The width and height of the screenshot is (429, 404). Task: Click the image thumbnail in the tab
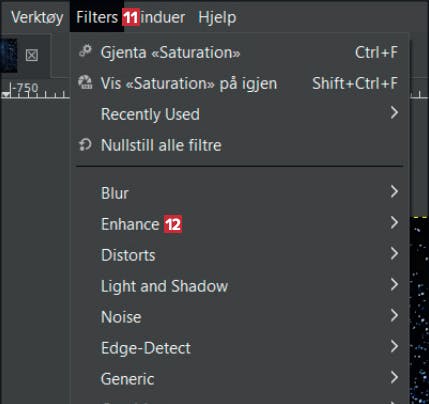[9, 55]
